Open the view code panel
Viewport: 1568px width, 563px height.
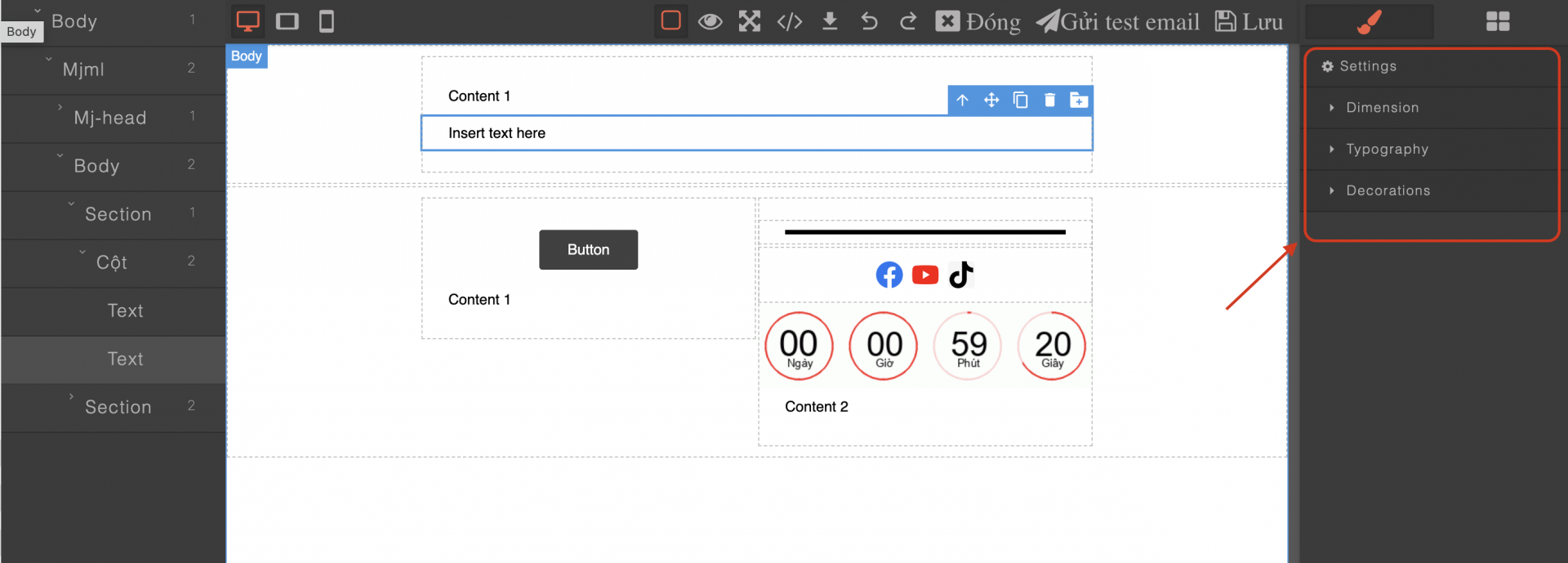[x=790, y=21]
